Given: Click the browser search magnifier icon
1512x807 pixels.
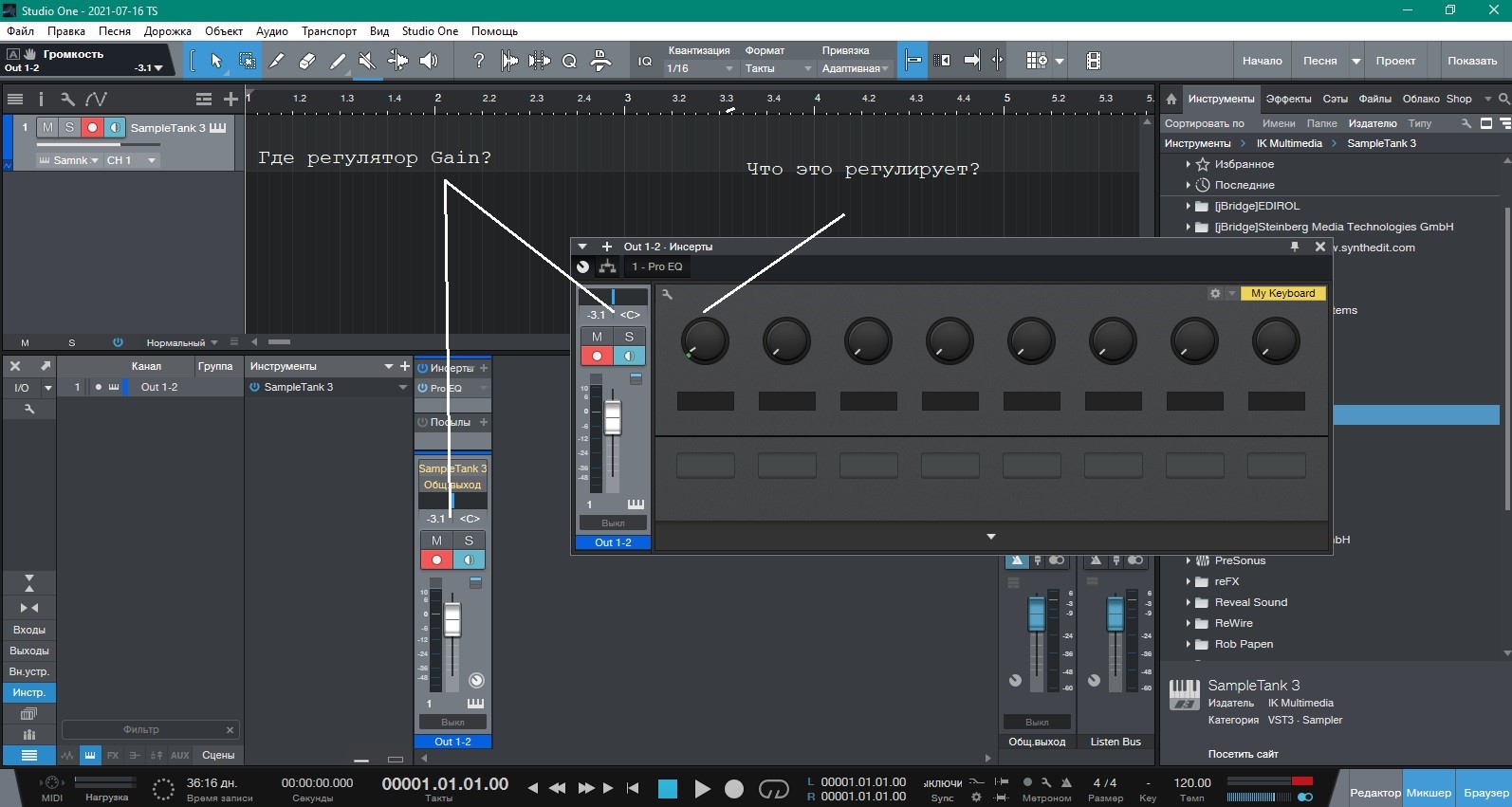Looking at the screenshot, I should click(1503, 99).
